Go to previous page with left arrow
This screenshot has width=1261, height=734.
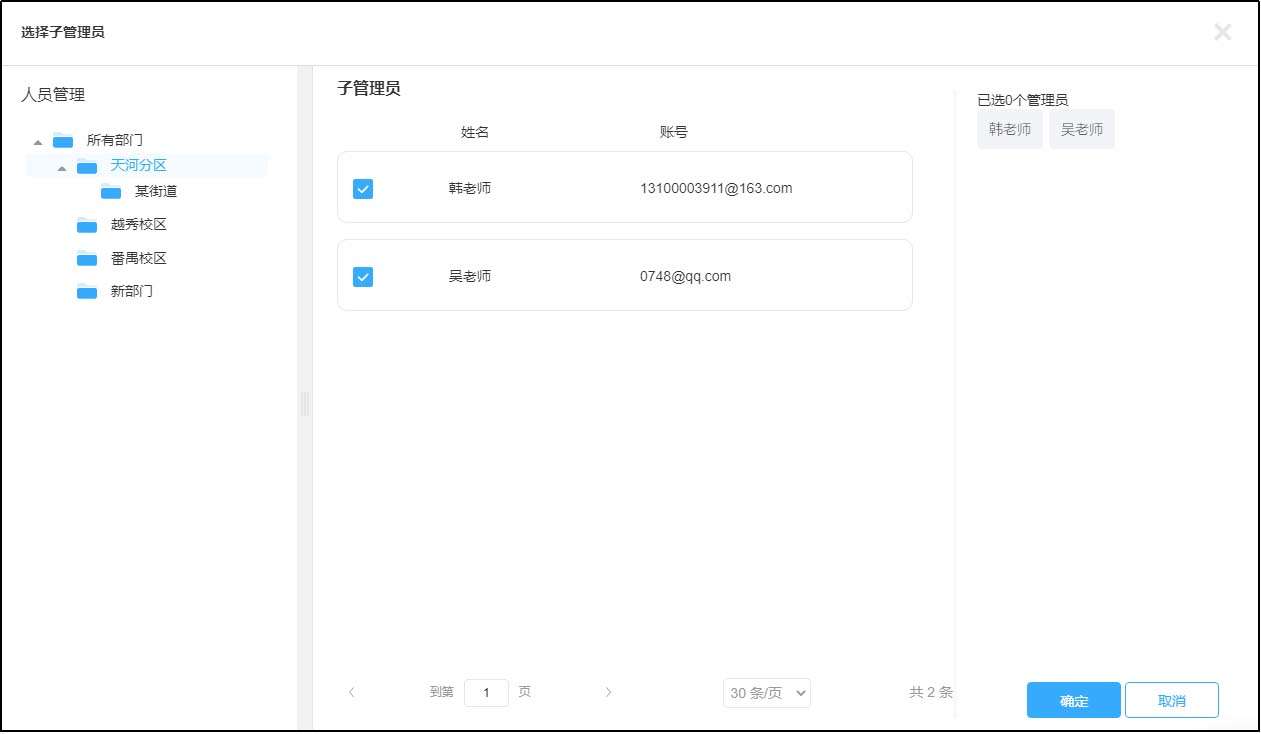click(352, 692)
